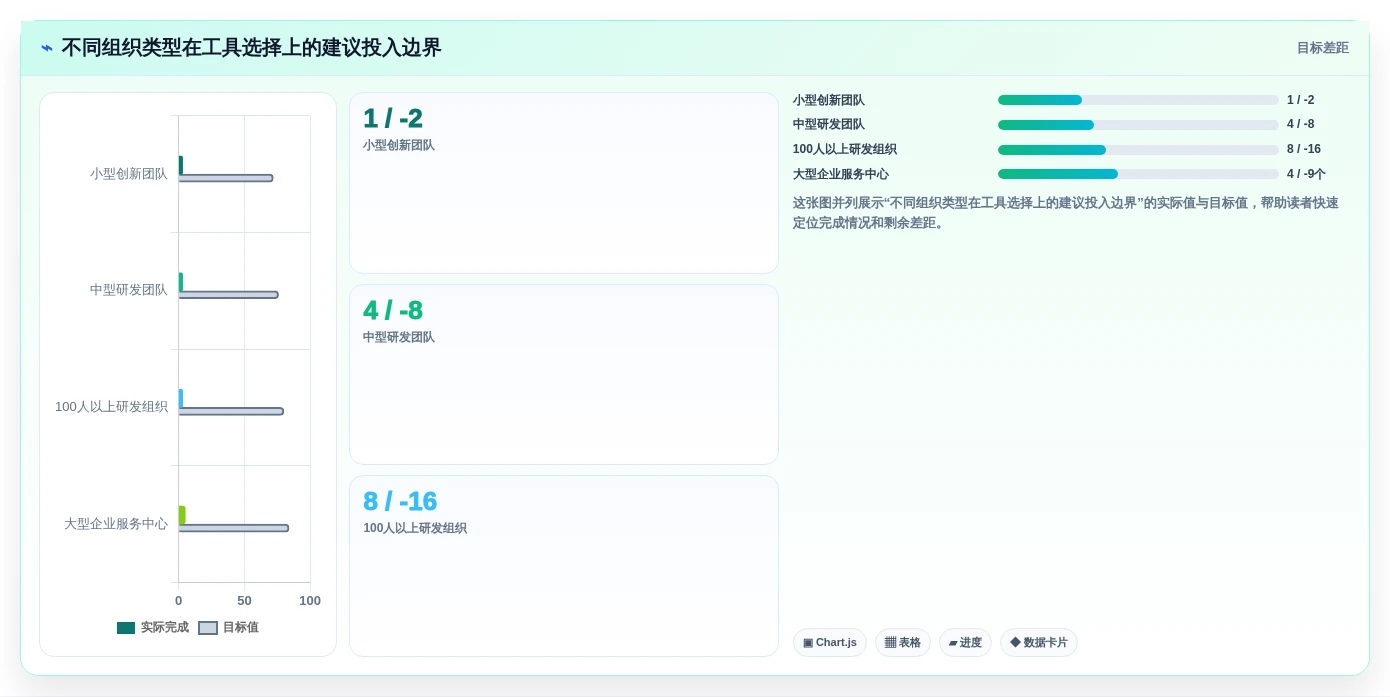
Task: Select the 表格 tag chip
Action: point(903,643)
